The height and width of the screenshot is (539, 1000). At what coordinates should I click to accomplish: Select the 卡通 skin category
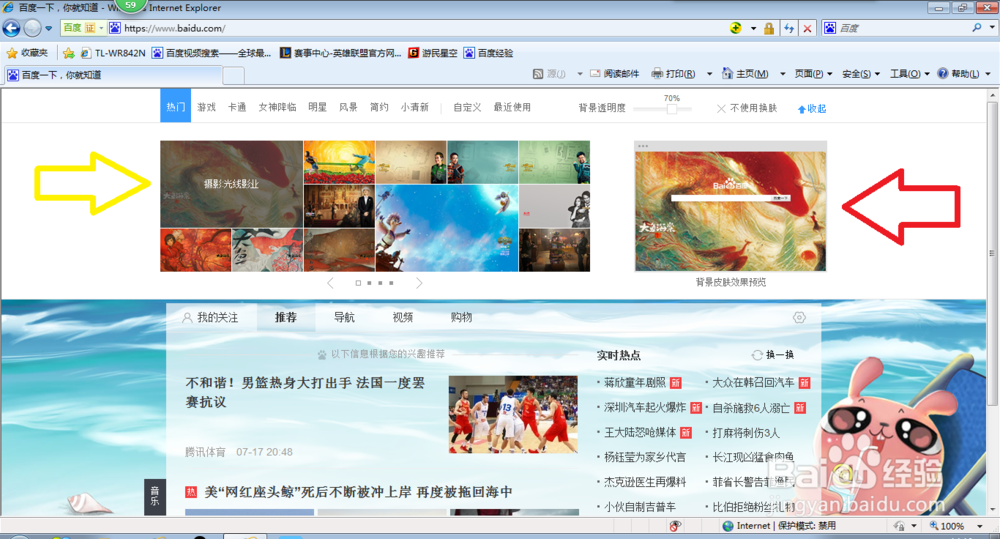point(237,107)
